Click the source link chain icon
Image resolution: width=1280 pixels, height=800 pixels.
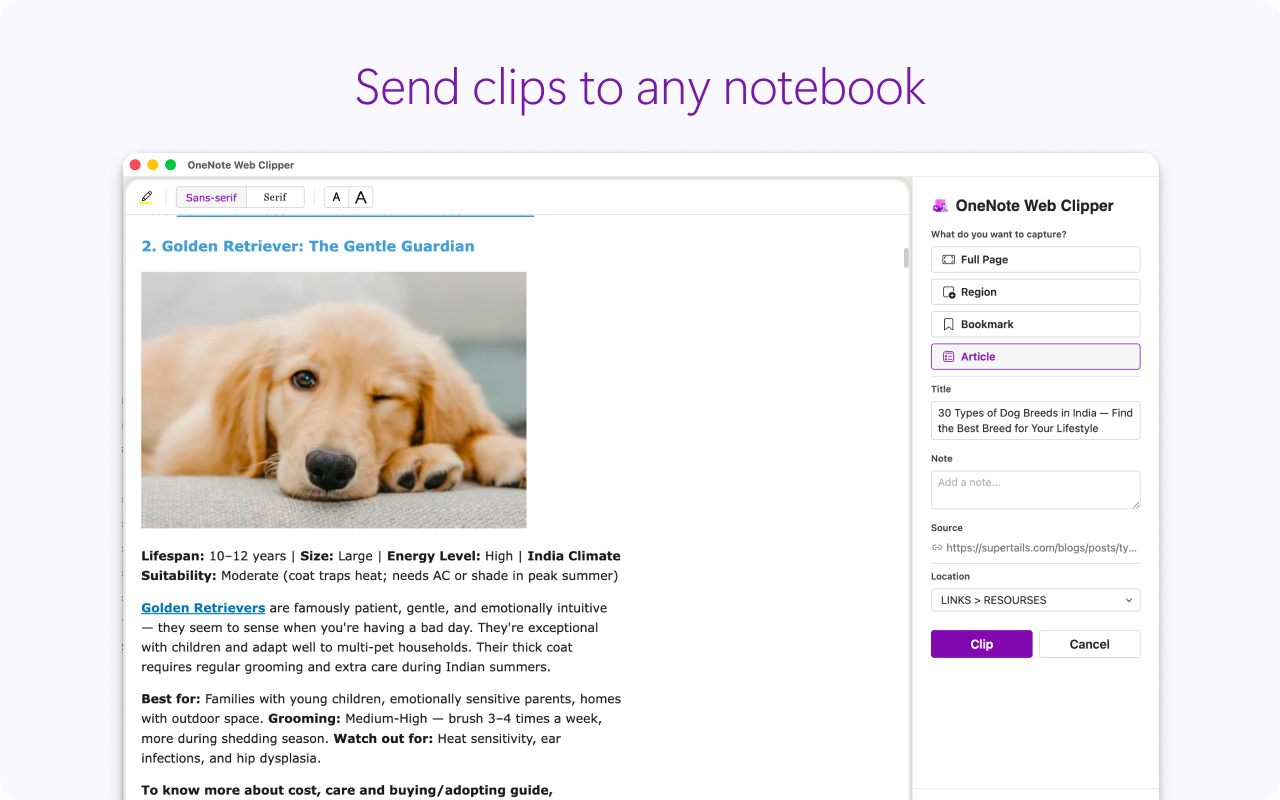click(937, 548)
